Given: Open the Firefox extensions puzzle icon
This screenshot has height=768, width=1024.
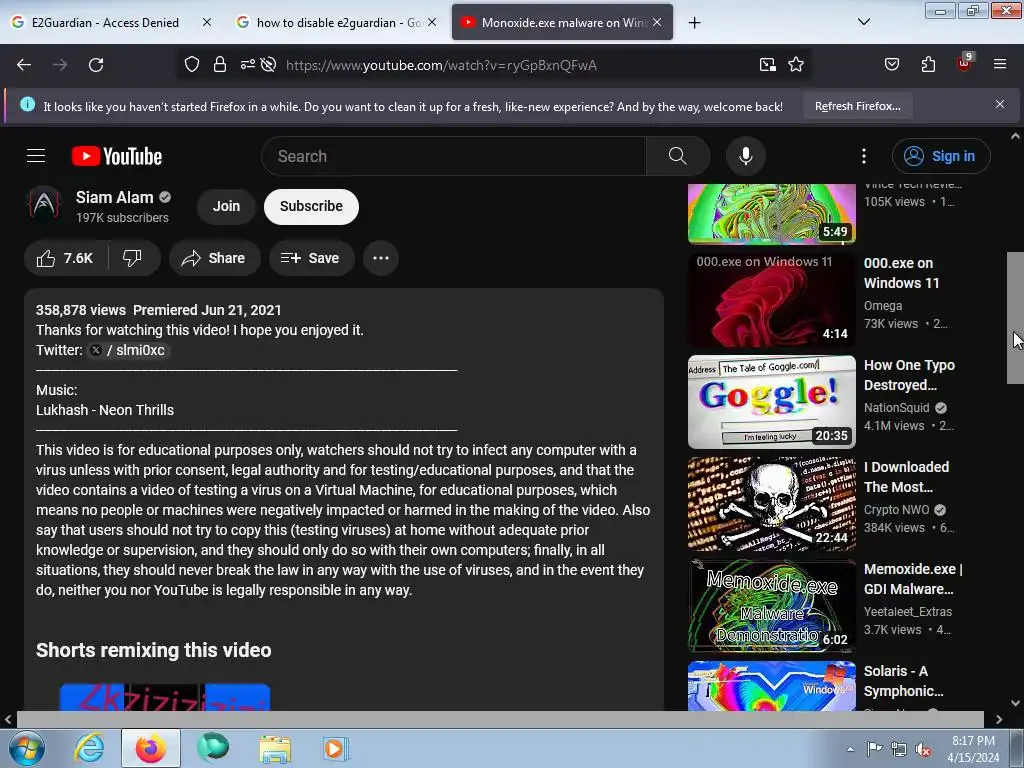Looking at the screenshot, I should coord(928,65).
